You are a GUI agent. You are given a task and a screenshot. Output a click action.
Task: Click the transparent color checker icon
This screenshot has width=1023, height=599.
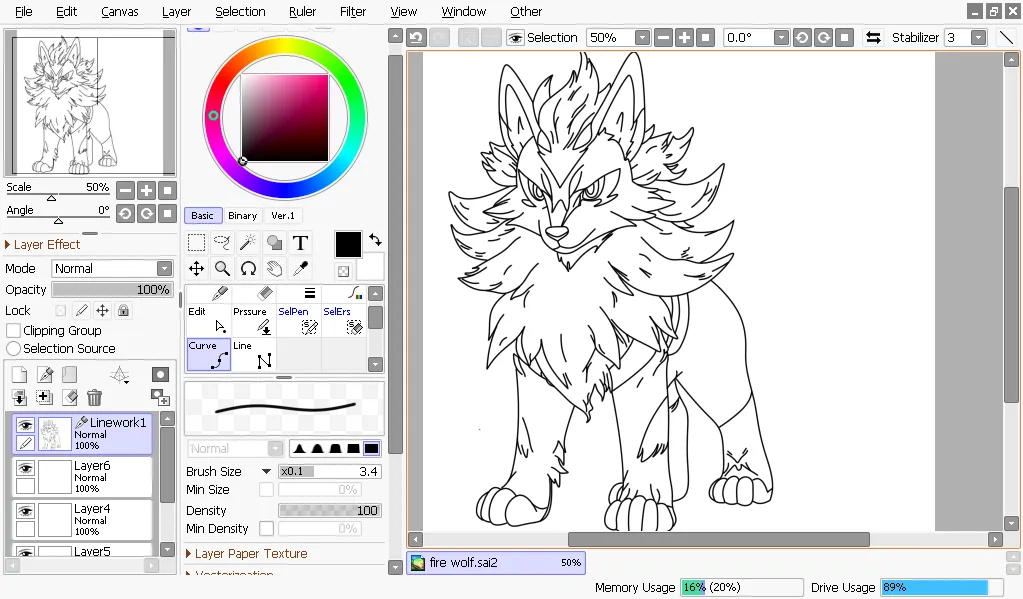tap(343, 271)
